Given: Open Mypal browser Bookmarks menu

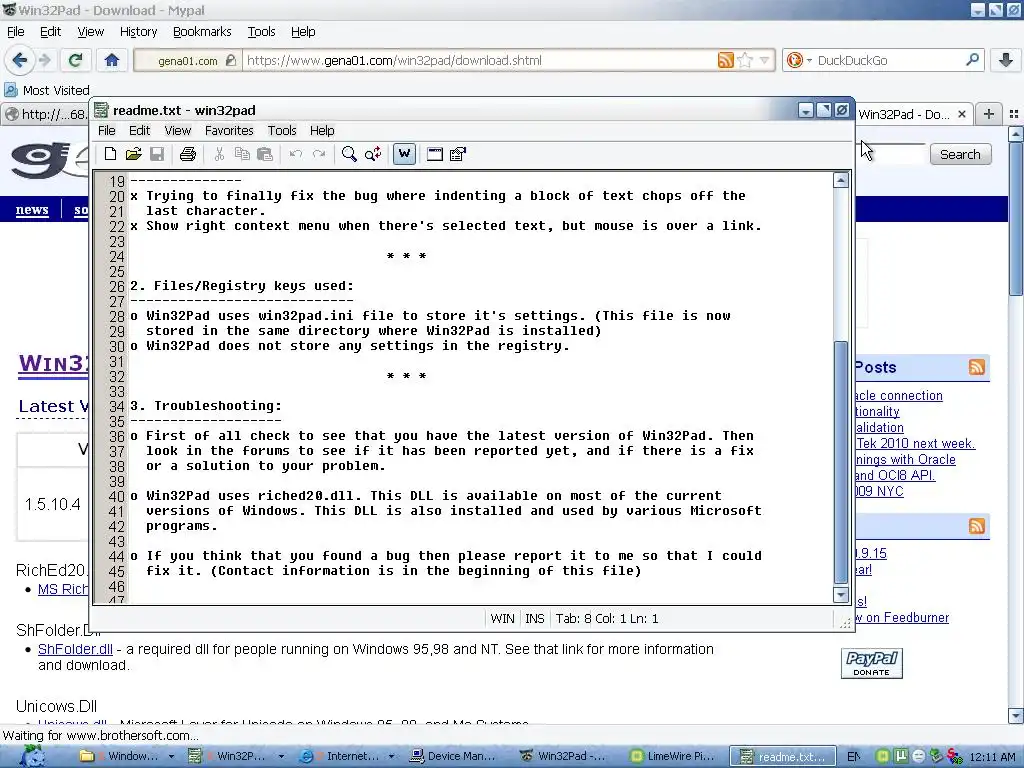Looking at the screenshot, I should pos(202,31).
